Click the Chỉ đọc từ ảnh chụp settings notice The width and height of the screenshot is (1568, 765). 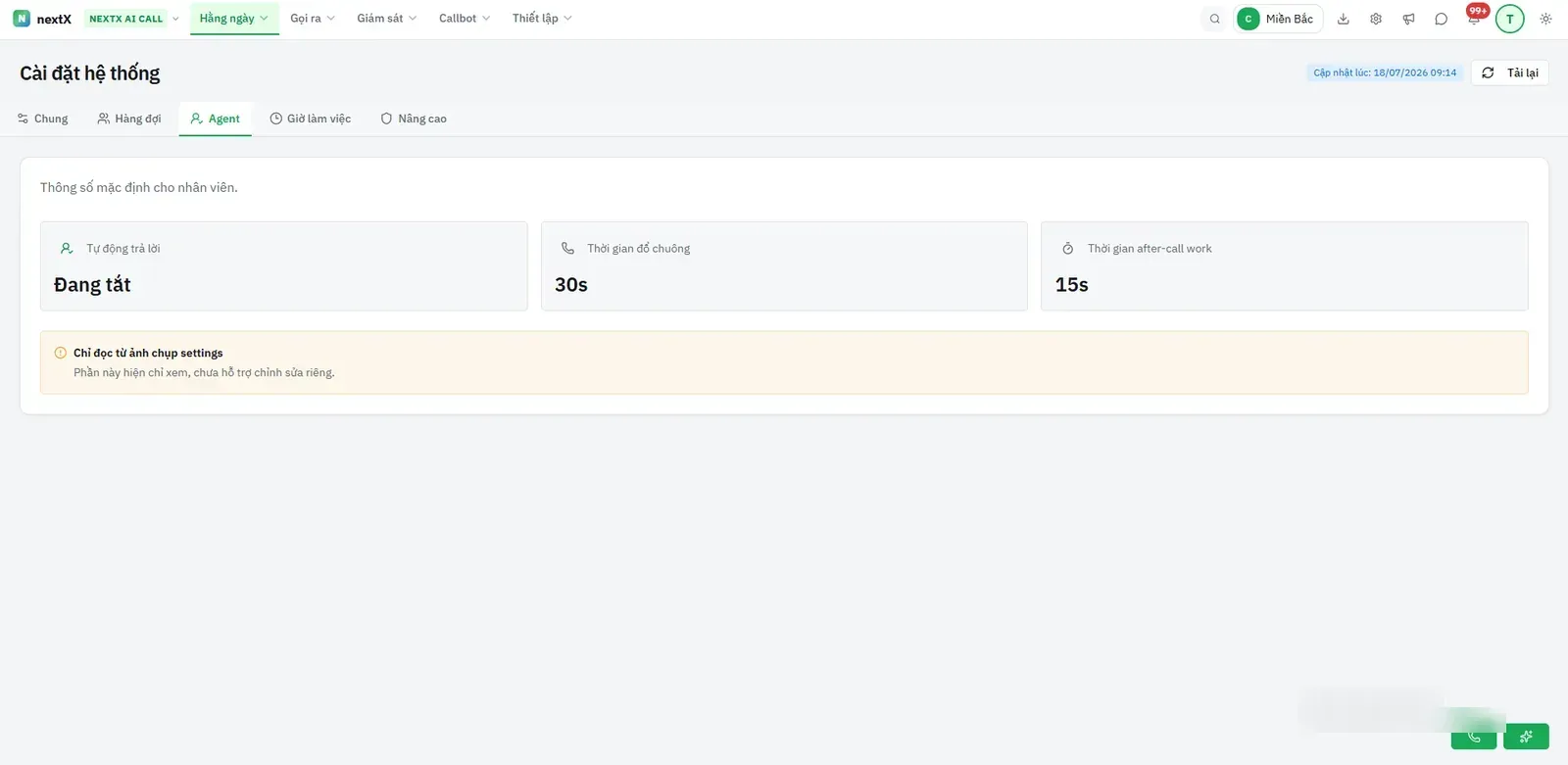point(784,362)
